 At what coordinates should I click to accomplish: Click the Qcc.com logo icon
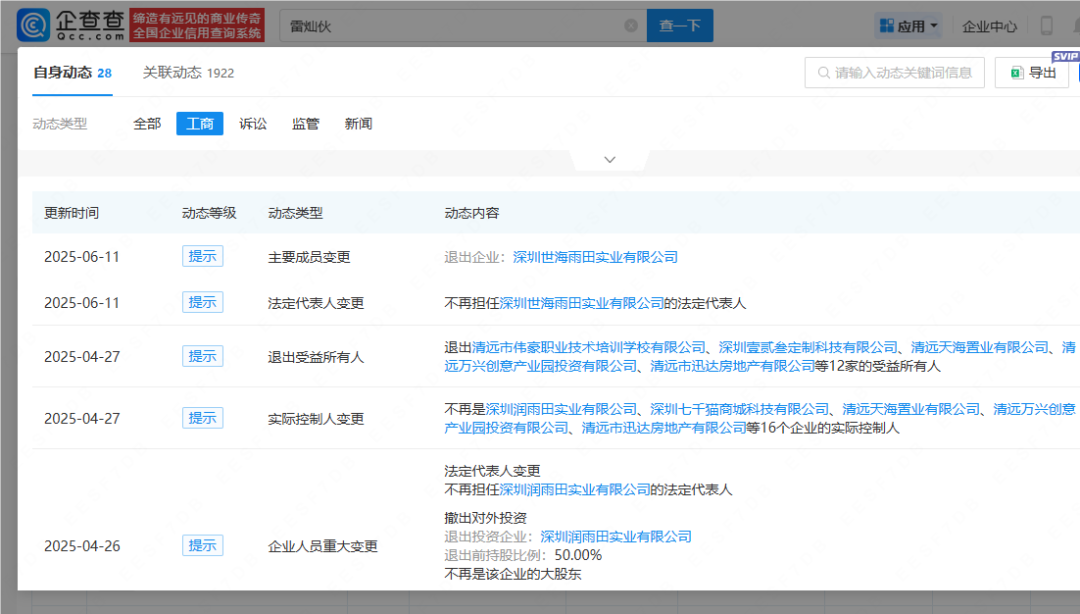tap(33, 25)
